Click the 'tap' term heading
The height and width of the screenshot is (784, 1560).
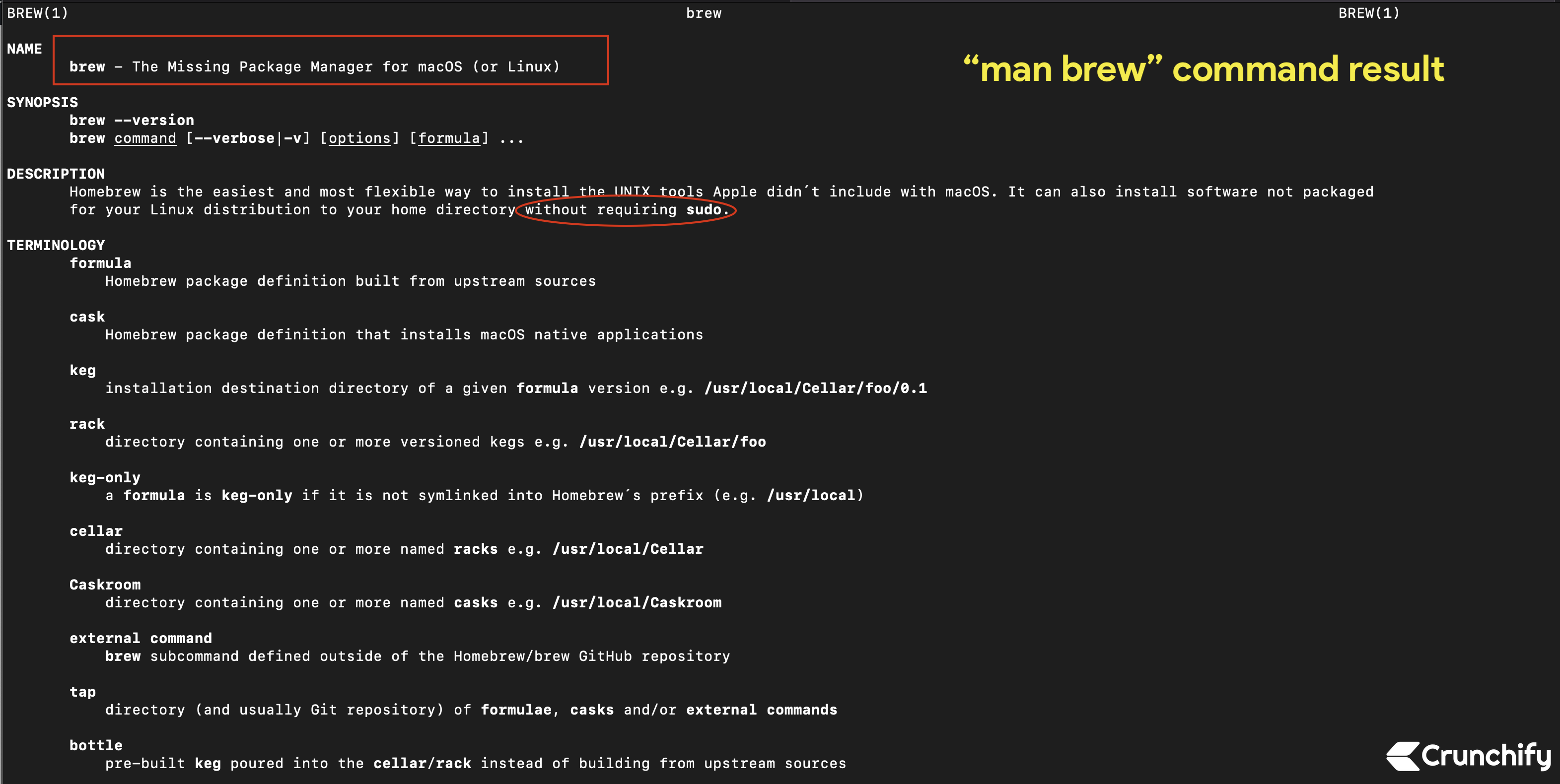tap(83, 692)
